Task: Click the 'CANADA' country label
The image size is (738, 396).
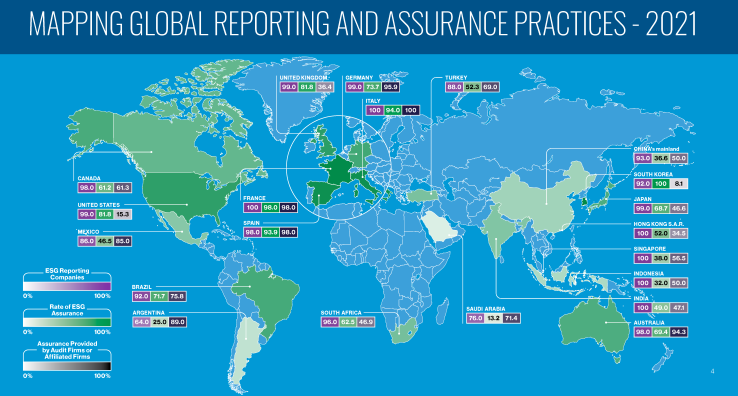Action: 89,178
